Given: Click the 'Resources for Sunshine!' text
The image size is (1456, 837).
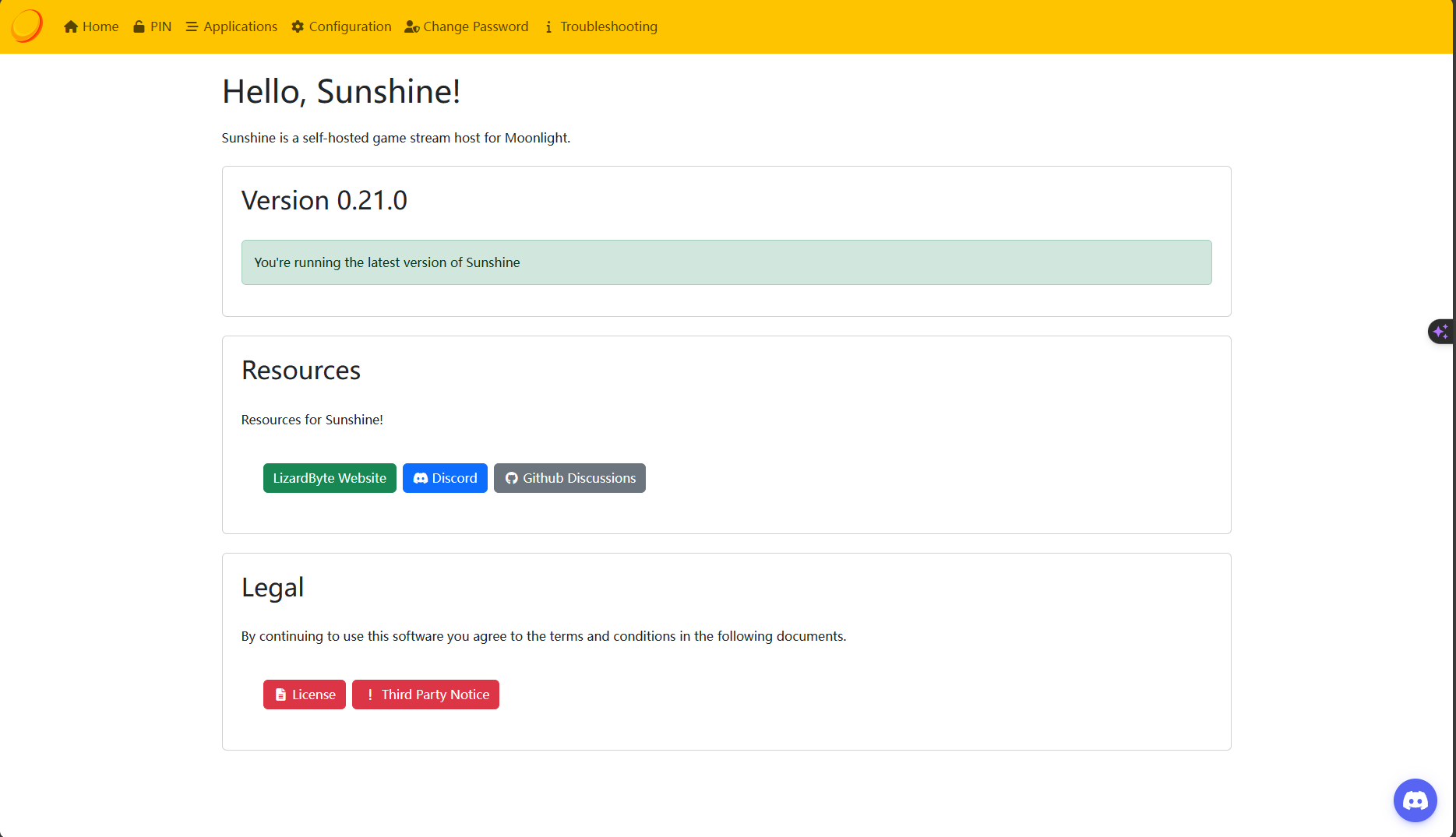Looking at the screenshot, I should tap(312, 420).
